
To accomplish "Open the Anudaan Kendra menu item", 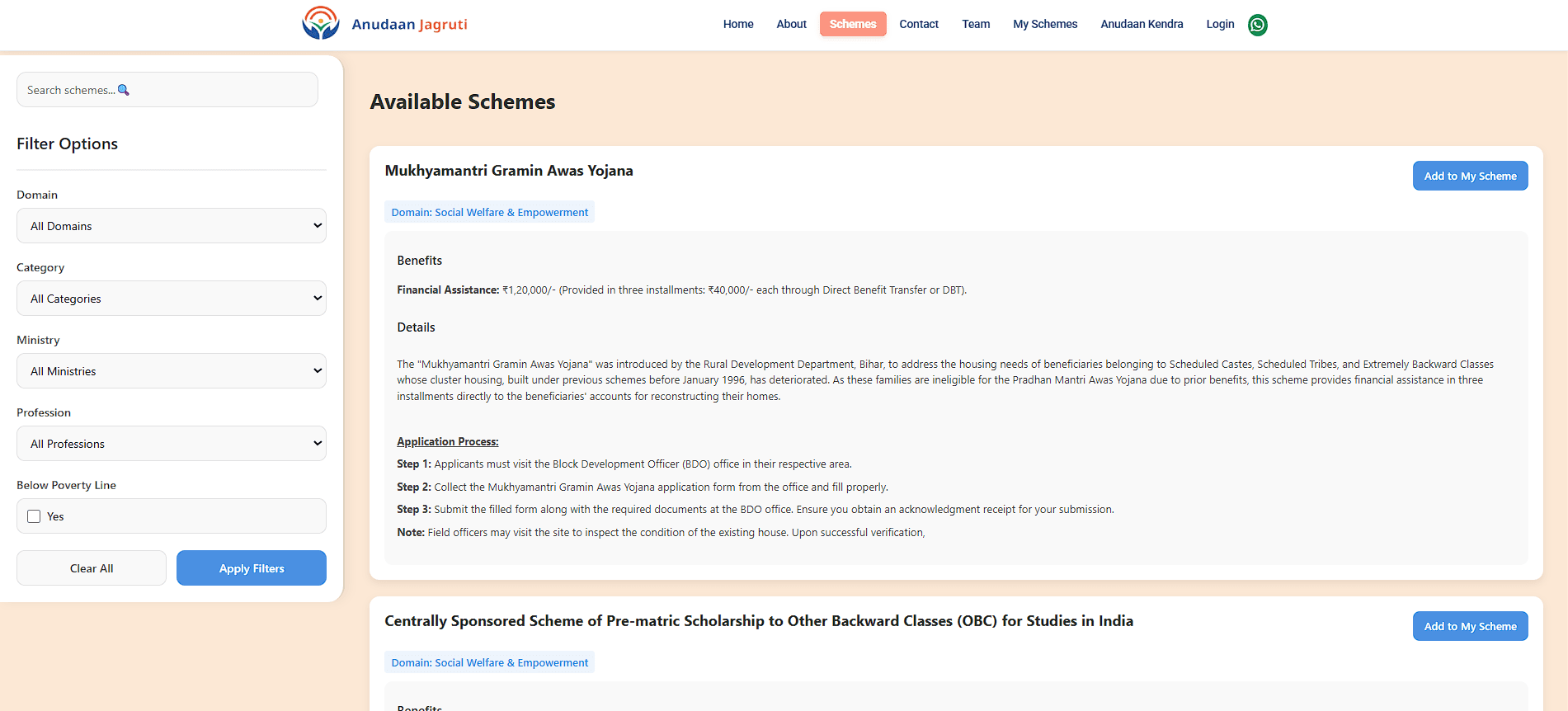I will tap(1142, 24).
